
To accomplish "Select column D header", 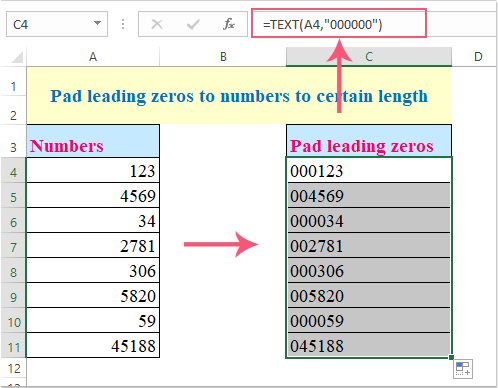I will [478, 57].
